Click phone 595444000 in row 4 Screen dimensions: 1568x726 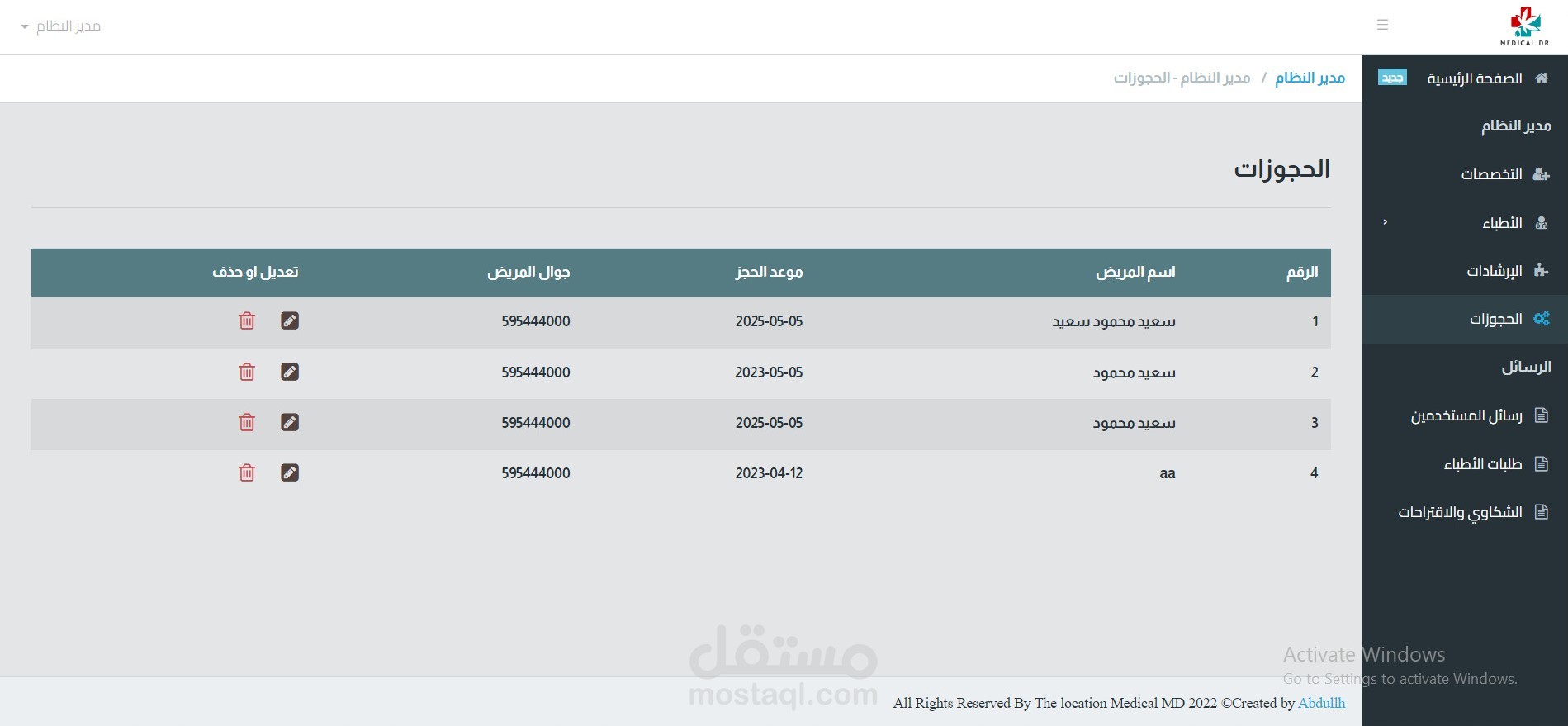(536, 473)
